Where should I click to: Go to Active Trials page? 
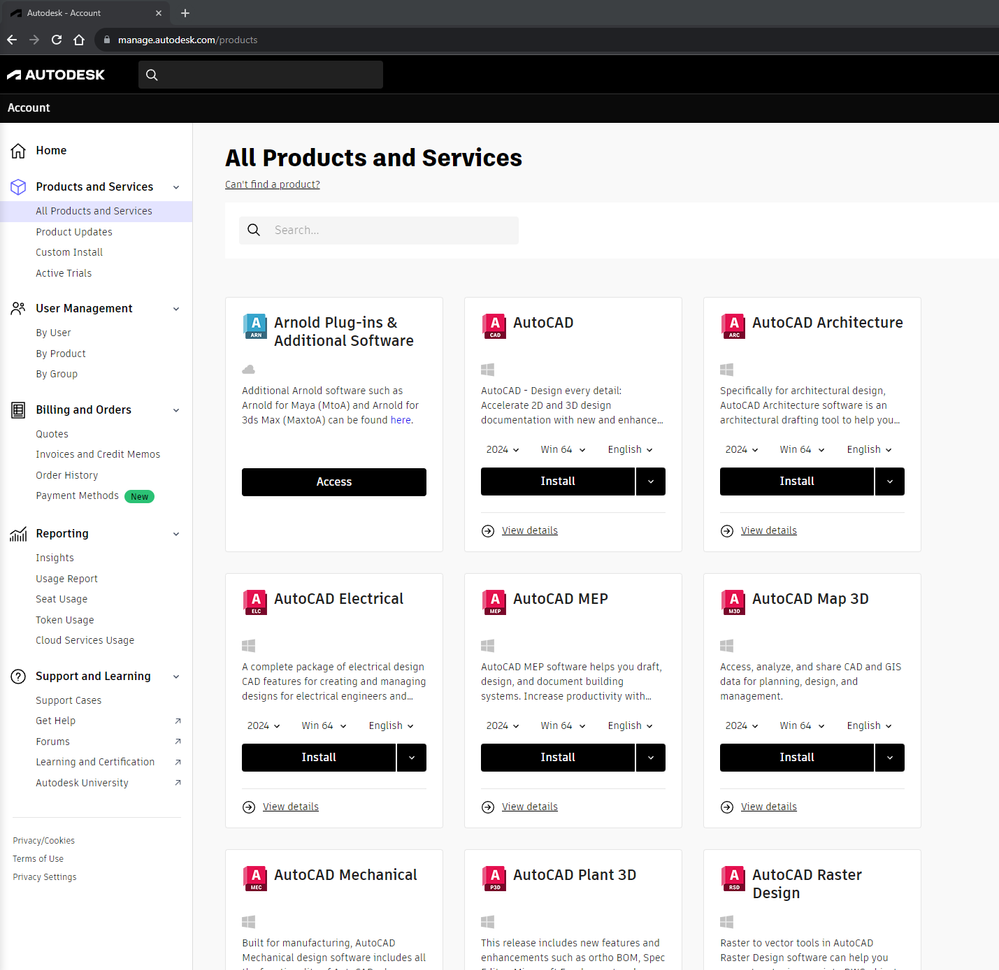tap(64, 273)
